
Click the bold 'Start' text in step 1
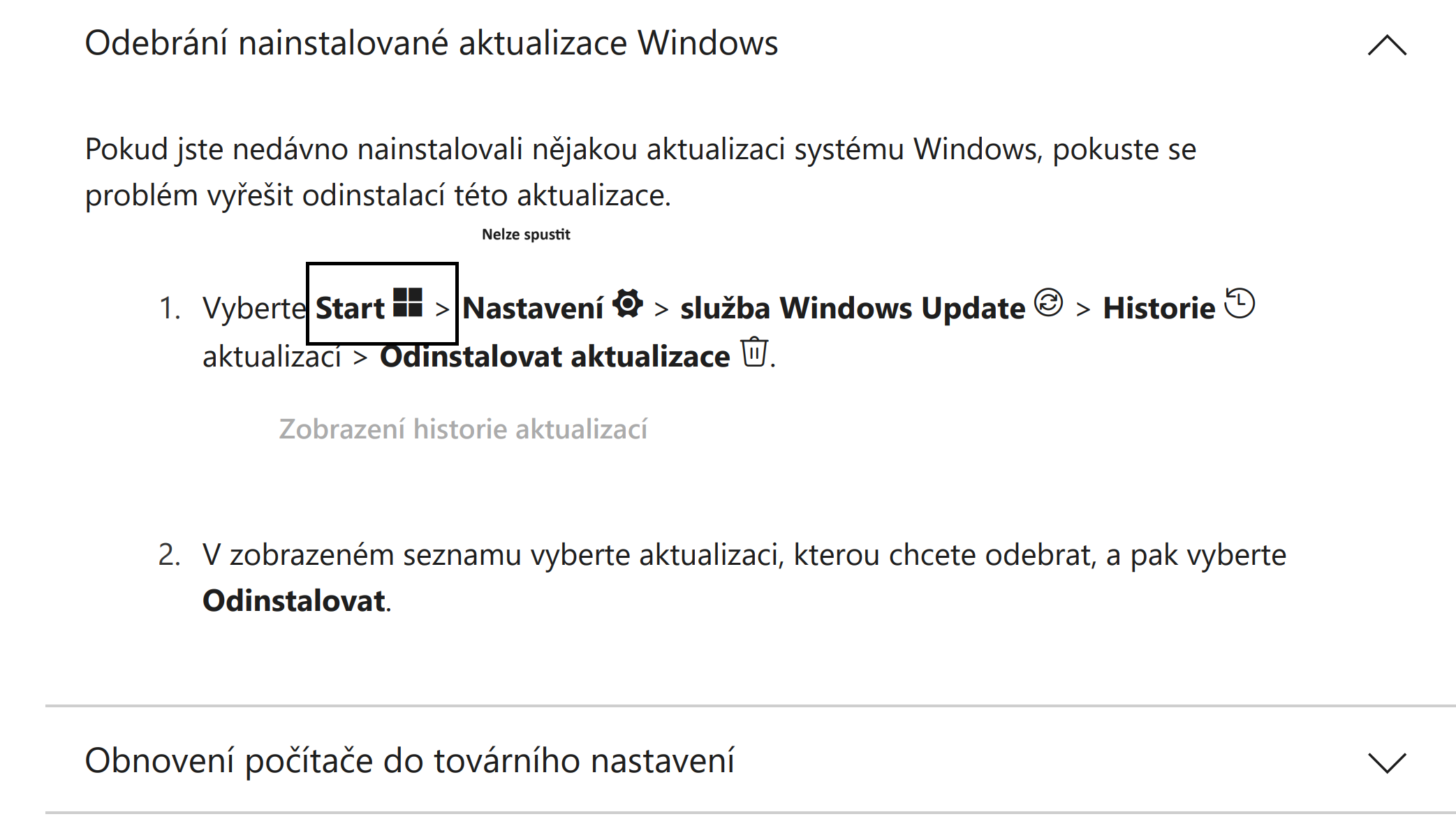point(350,308)
